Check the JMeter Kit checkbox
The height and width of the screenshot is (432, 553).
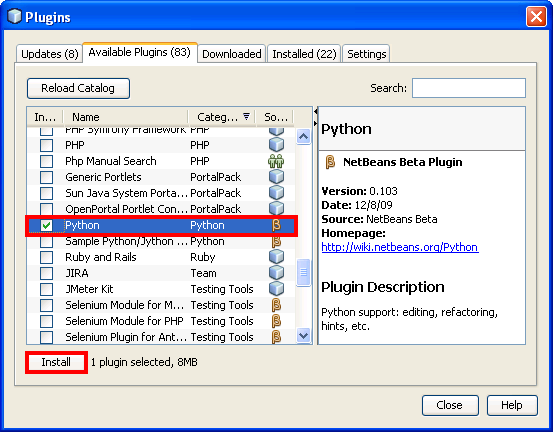pos(46,289)
